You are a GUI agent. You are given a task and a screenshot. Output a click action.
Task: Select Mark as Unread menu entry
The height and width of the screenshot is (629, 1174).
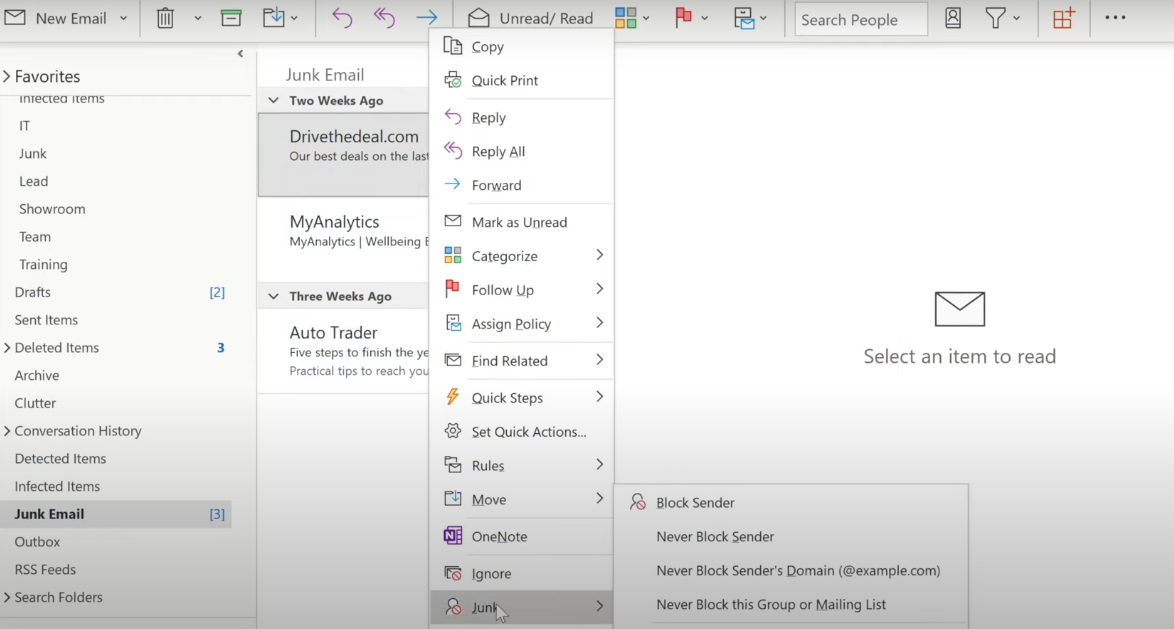pos(522,222)
